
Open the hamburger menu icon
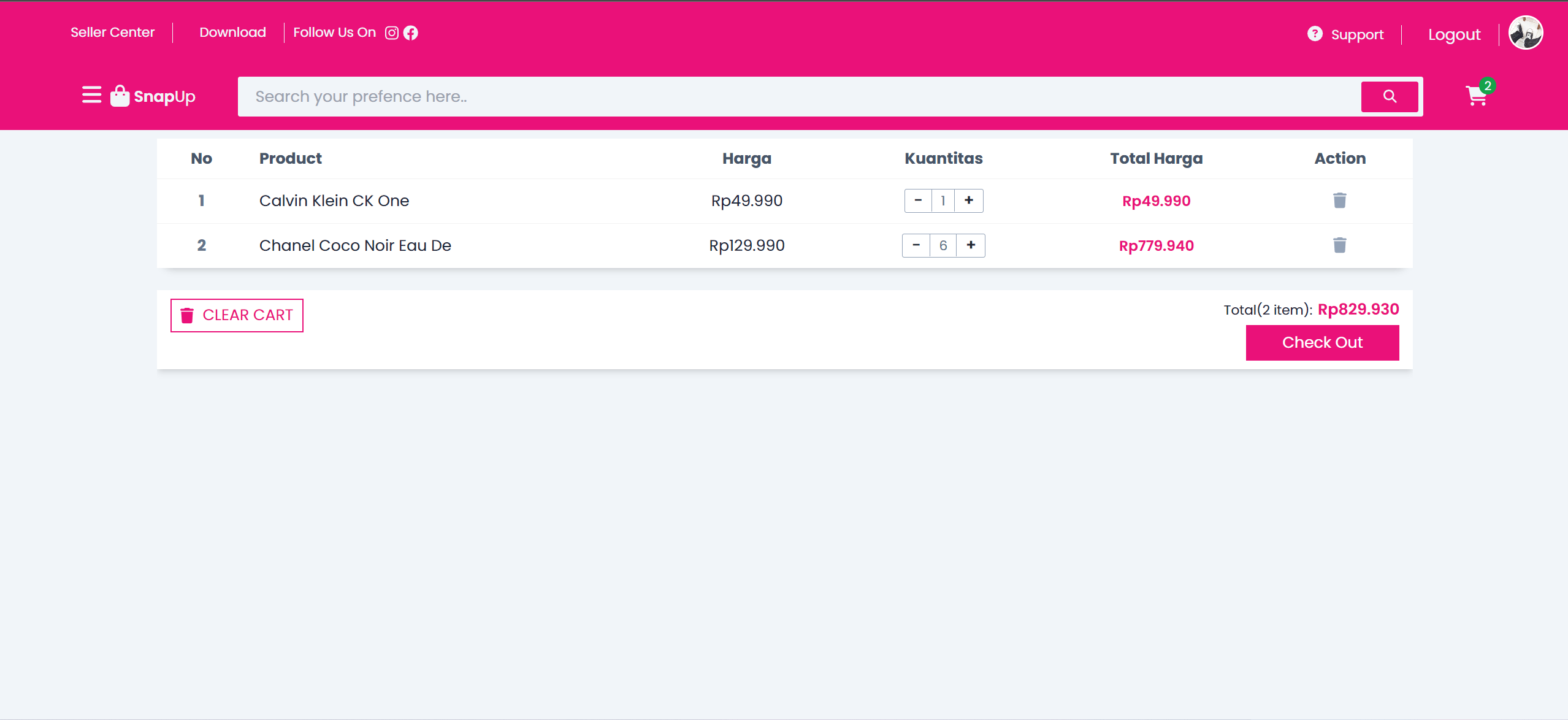point(91,95)
